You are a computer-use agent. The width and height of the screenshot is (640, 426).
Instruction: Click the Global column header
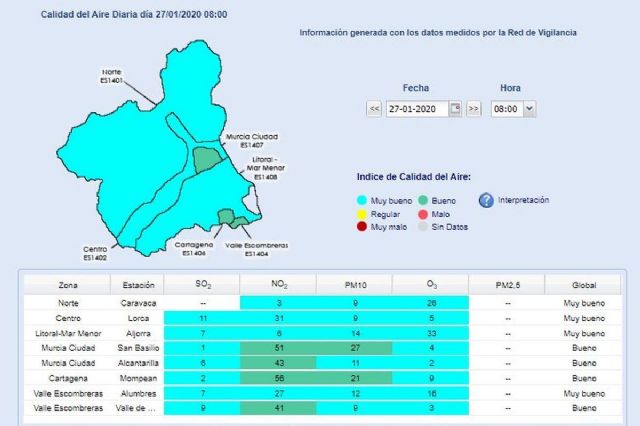point(584,284)
